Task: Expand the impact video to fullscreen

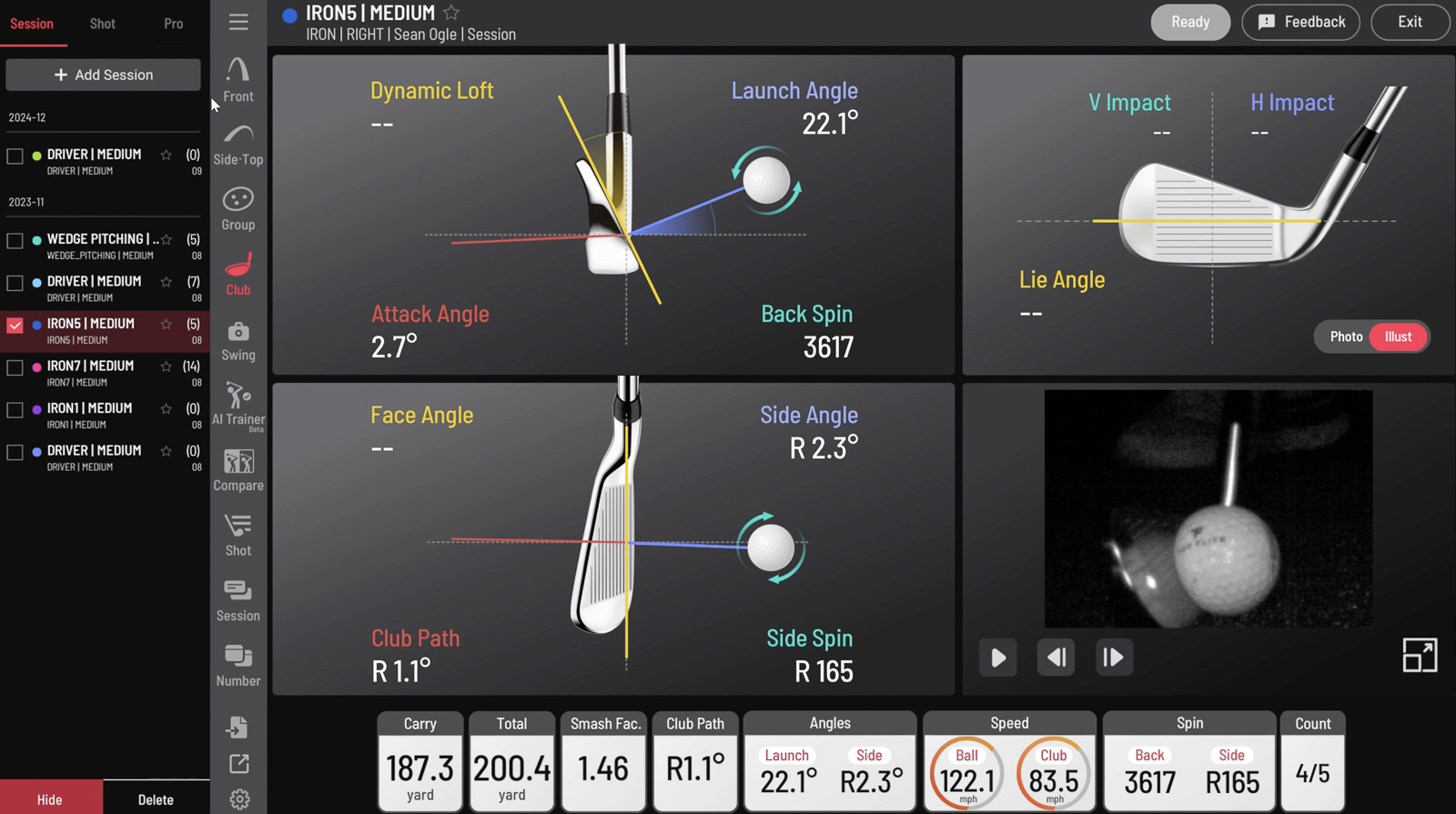Action: click(x=1420, y=655)
